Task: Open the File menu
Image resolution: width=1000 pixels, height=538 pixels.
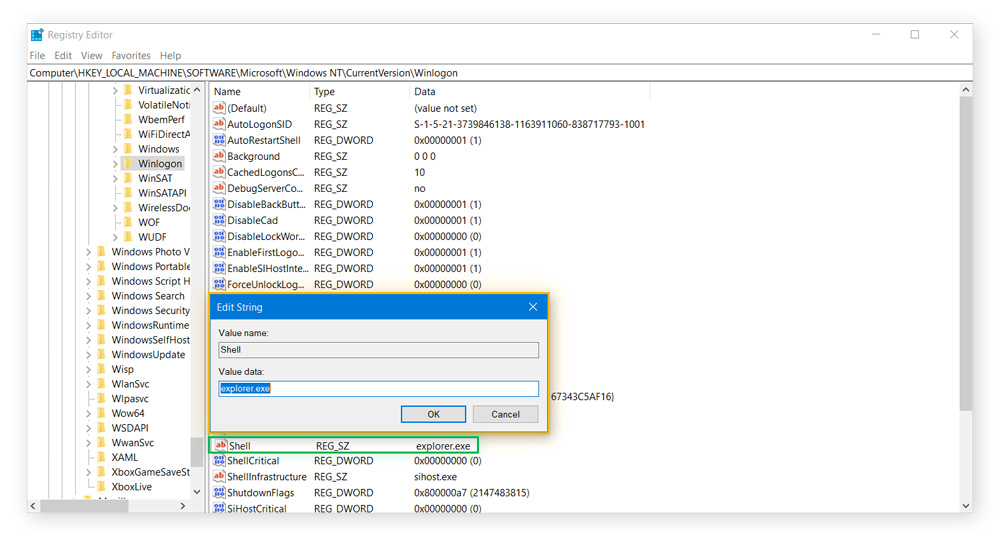Action: 37,56
